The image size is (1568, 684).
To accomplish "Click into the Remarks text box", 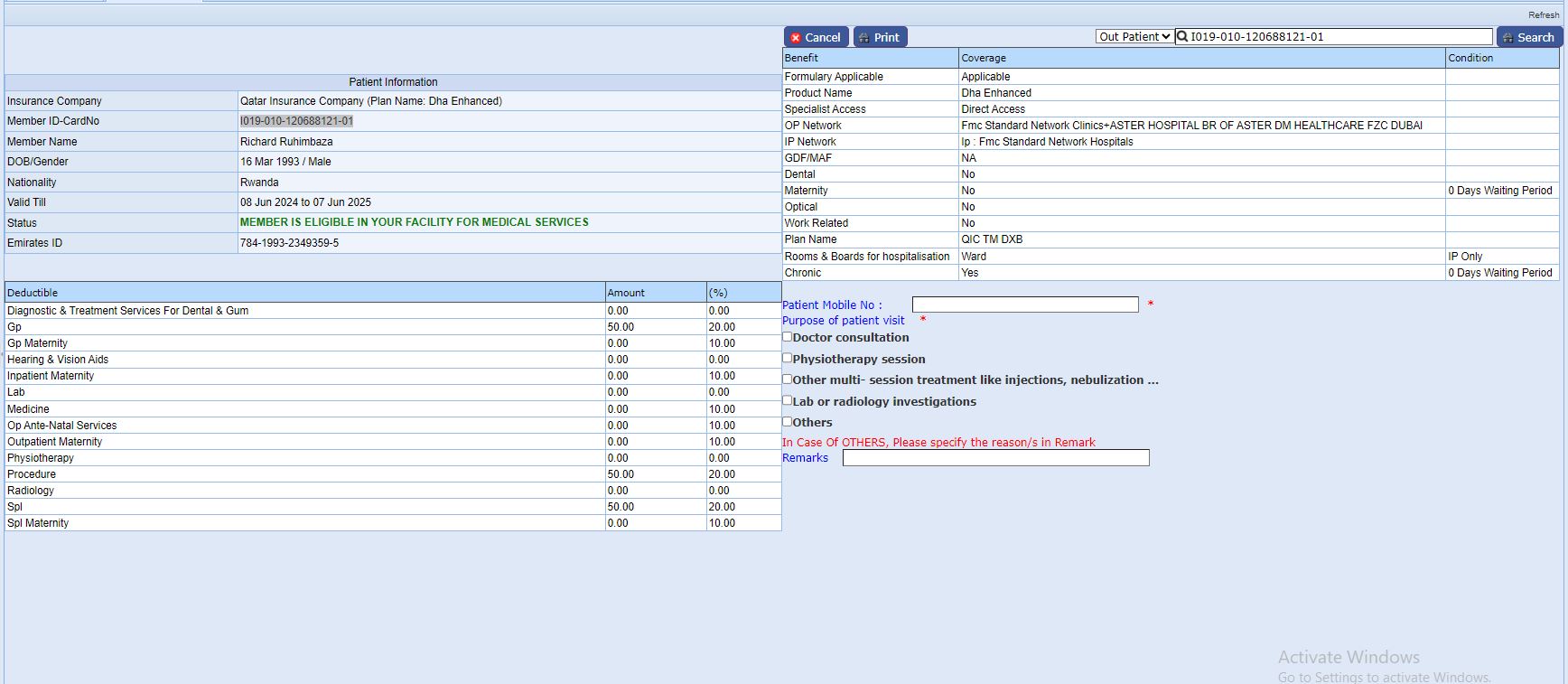I will click(995, 458).
